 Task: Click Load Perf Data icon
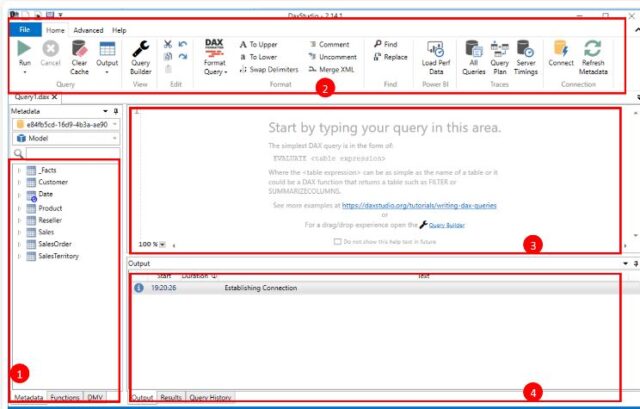coord(436,49)
